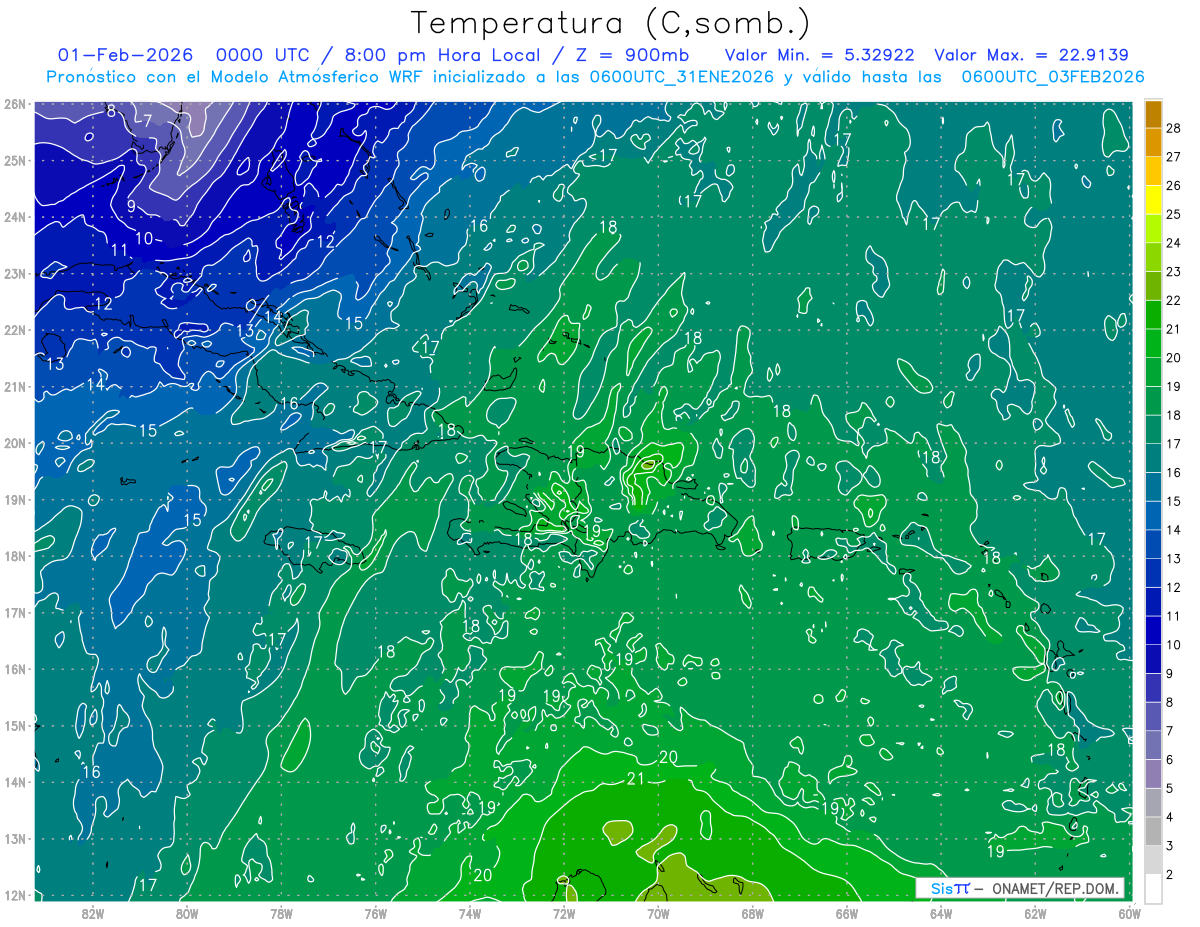Click the "18N" latitude axis label
1200x927 pixels.
point(15,556)
